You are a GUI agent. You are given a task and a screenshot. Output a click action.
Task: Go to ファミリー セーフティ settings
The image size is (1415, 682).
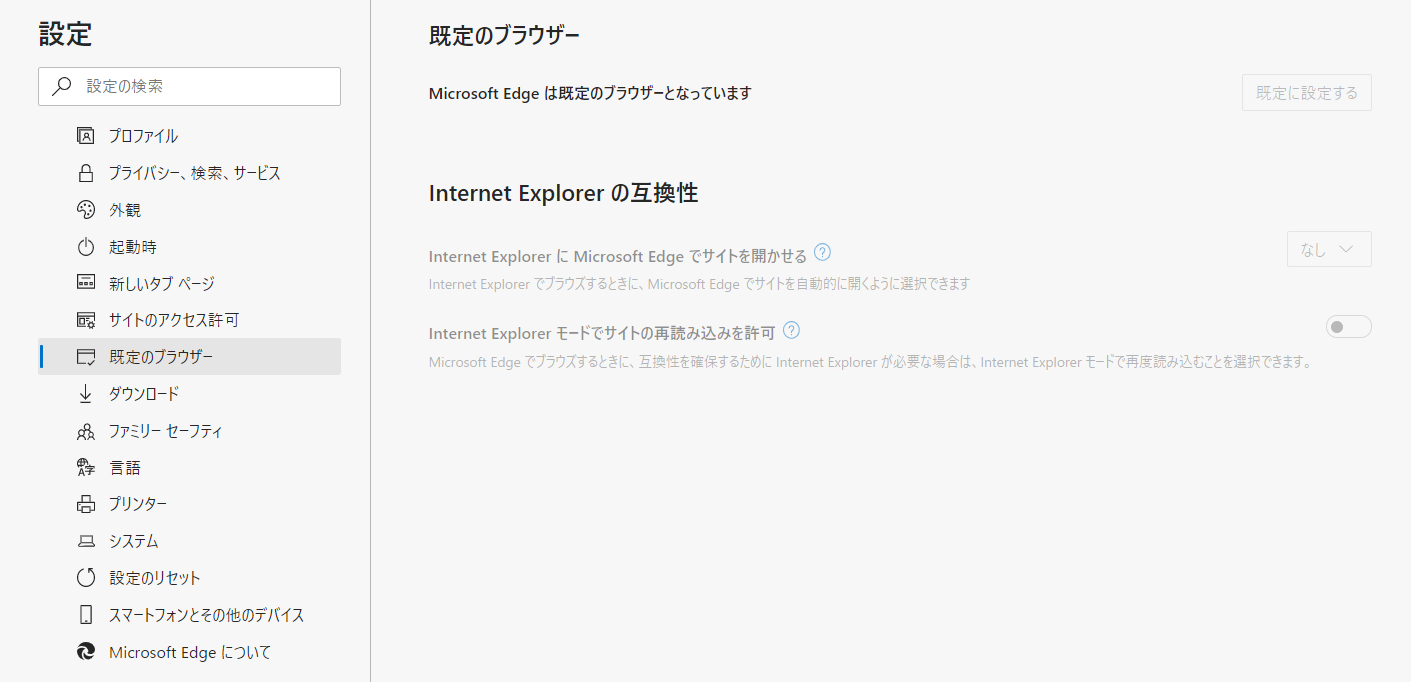pyautogui.click(x=189, y=431)
